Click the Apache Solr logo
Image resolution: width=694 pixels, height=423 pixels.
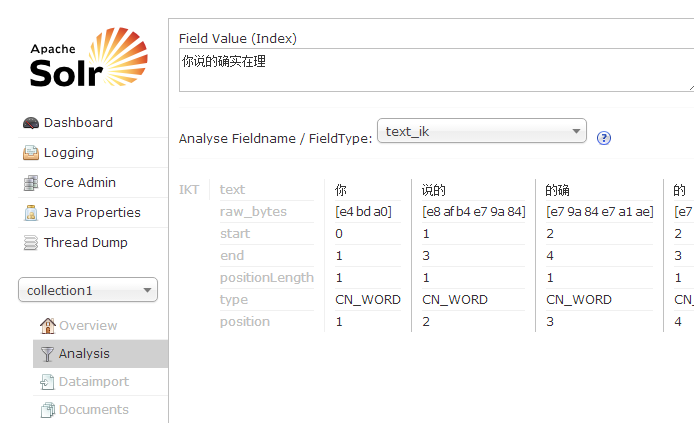[89, 57]
